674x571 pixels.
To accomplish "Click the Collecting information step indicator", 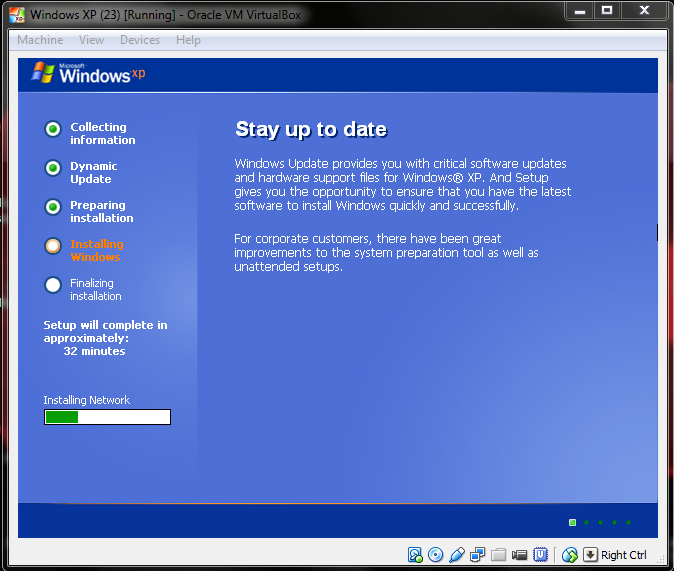I will pyautogui.click(x=53, y=129).
